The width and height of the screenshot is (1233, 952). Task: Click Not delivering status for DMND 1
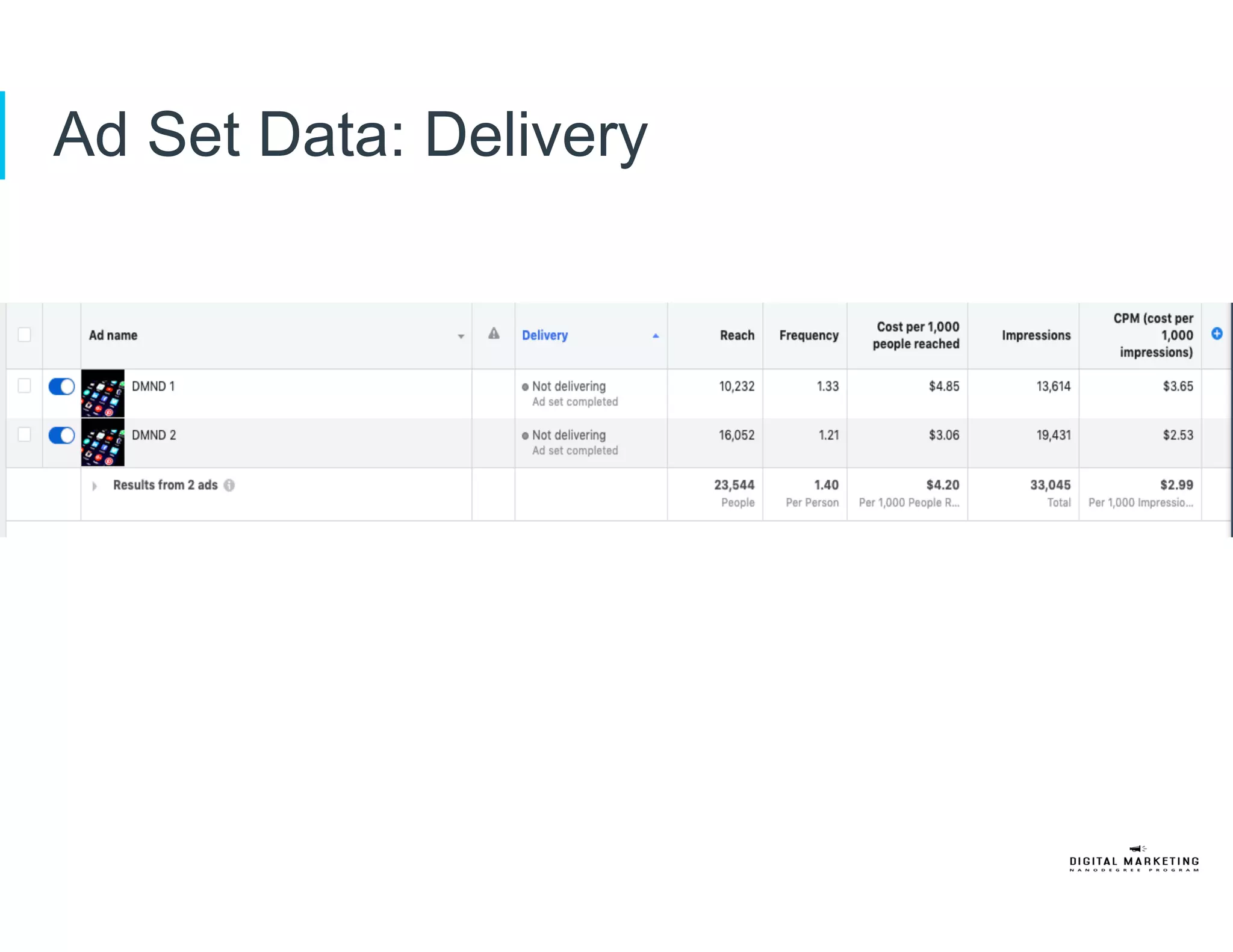point(569,386)
